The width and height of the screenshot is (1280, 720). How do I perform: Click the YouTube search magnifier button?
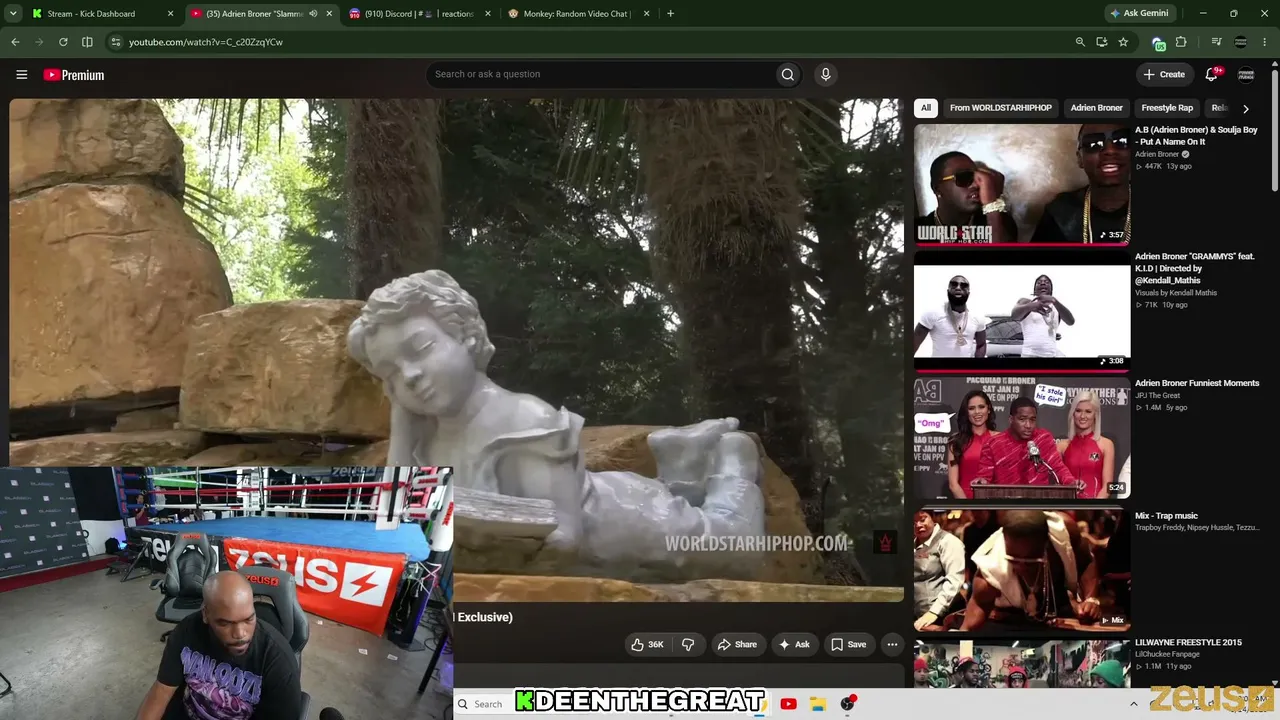[788, 74]
